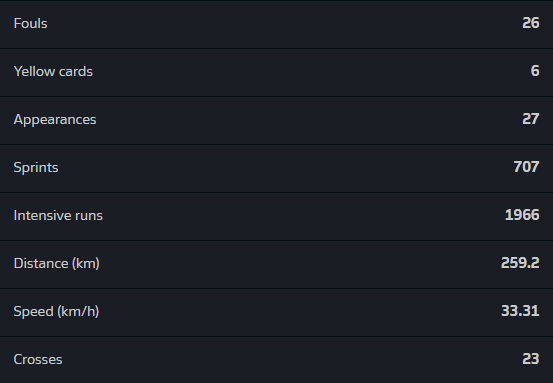
Task: Click the middle of the Appearances row
Action: tap(276, 121)
